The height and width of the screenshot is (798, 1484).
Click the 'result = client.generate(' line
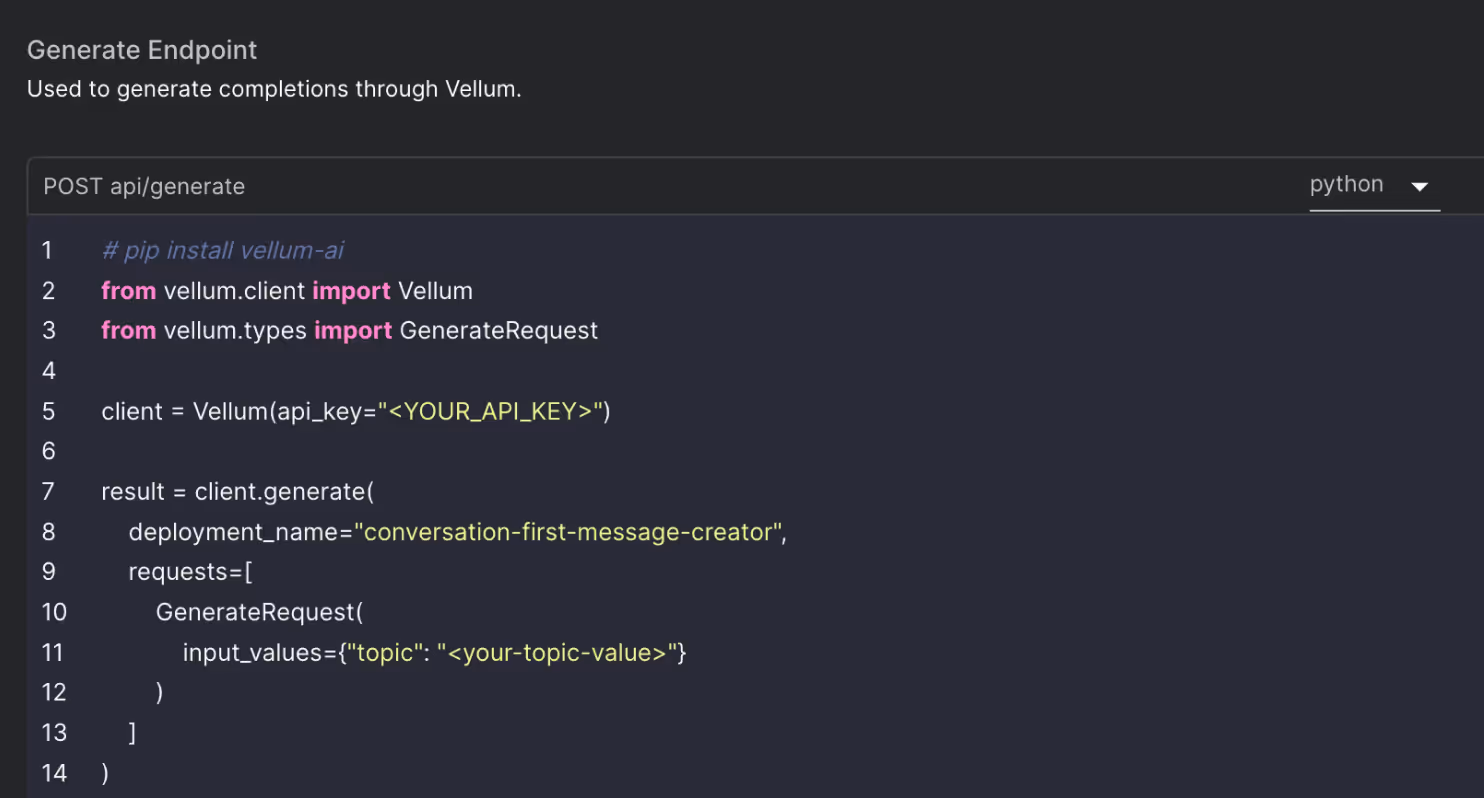[x=237, y=492]
